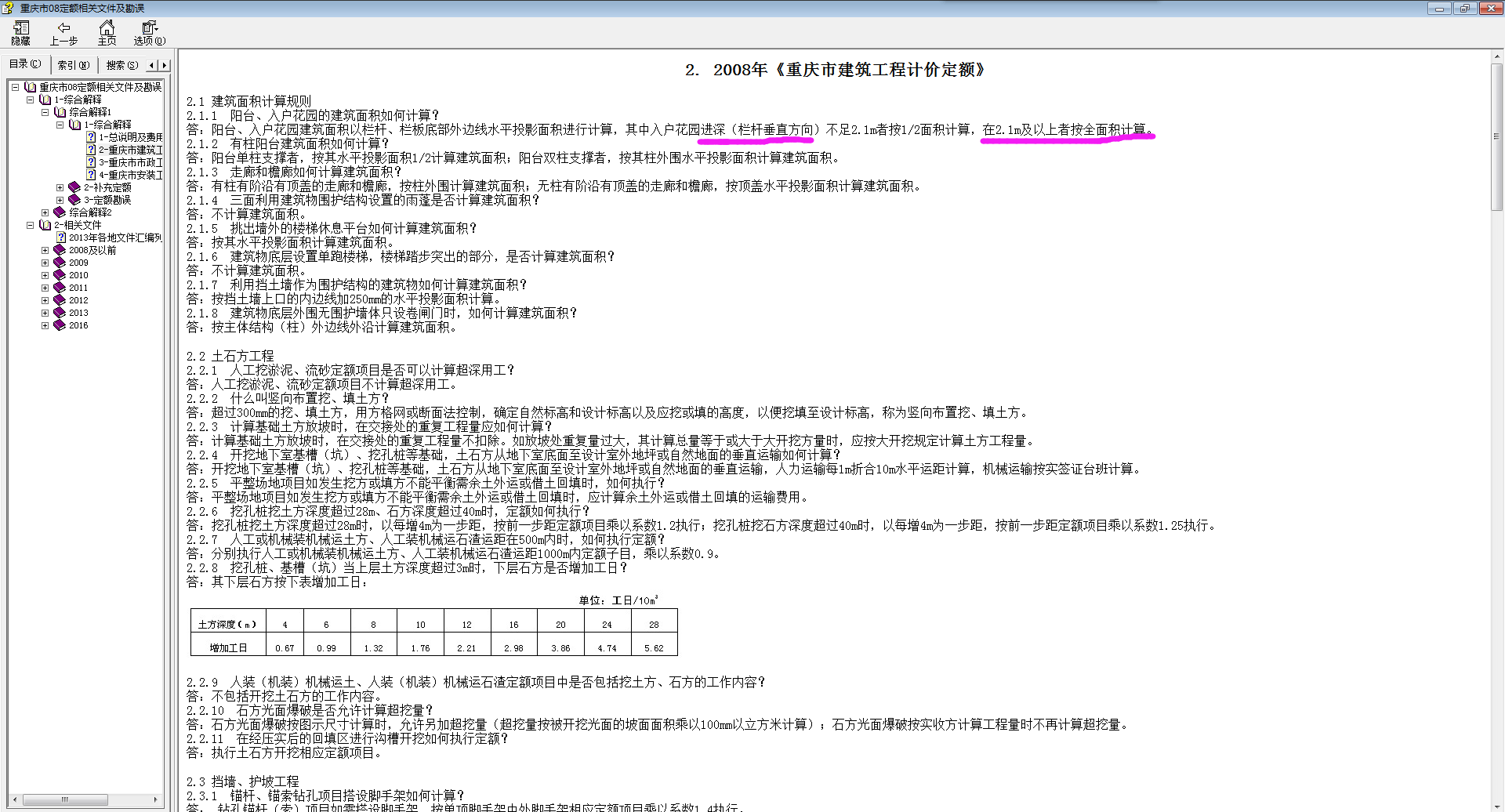
Task: Minimize the help viewer window
Action: click(x=1439, y=9)
